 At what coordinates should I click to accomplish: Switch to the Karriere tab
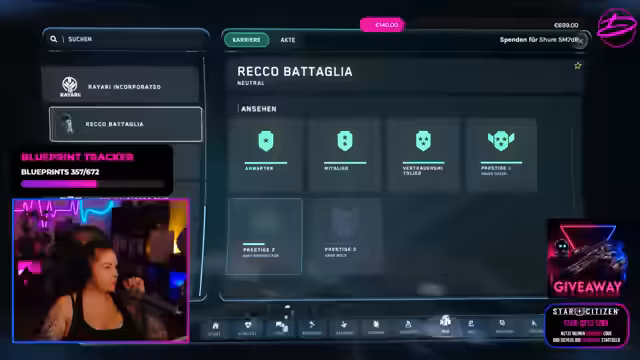246,40
